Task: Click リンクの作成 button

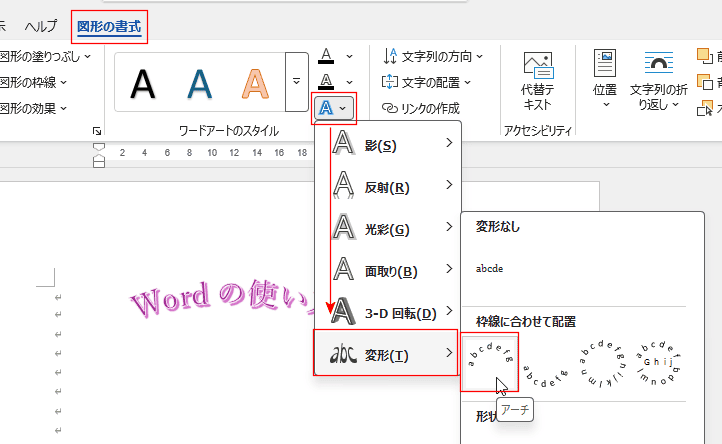Action: pos(422,108)
